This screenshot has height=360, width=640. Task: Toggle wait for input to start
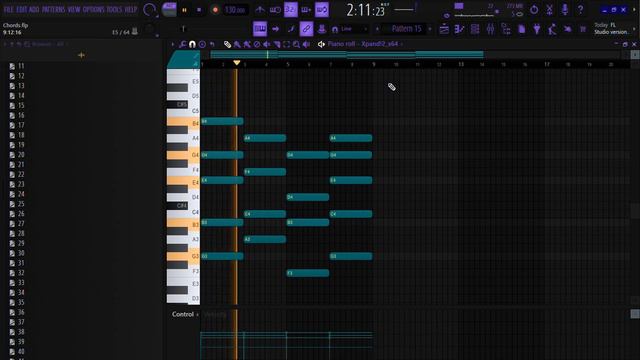tap(275, 10)
